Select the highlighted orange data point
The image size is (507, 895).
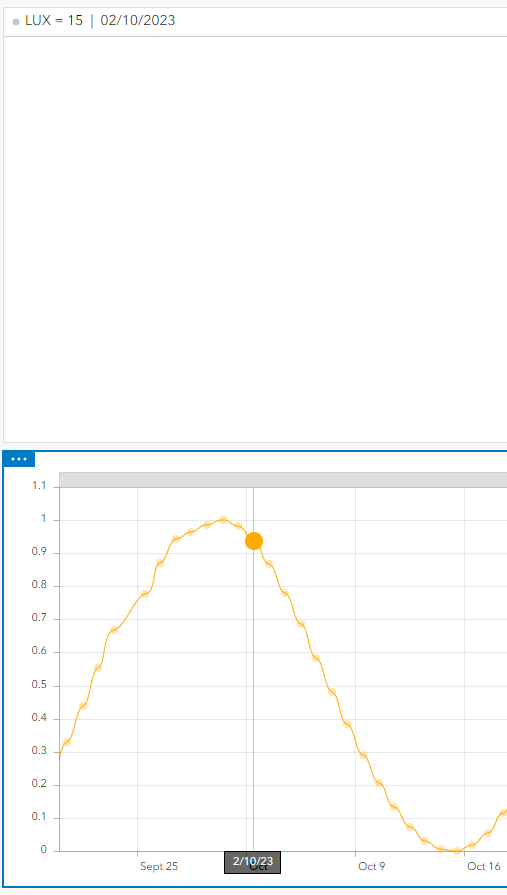[254, 541]
